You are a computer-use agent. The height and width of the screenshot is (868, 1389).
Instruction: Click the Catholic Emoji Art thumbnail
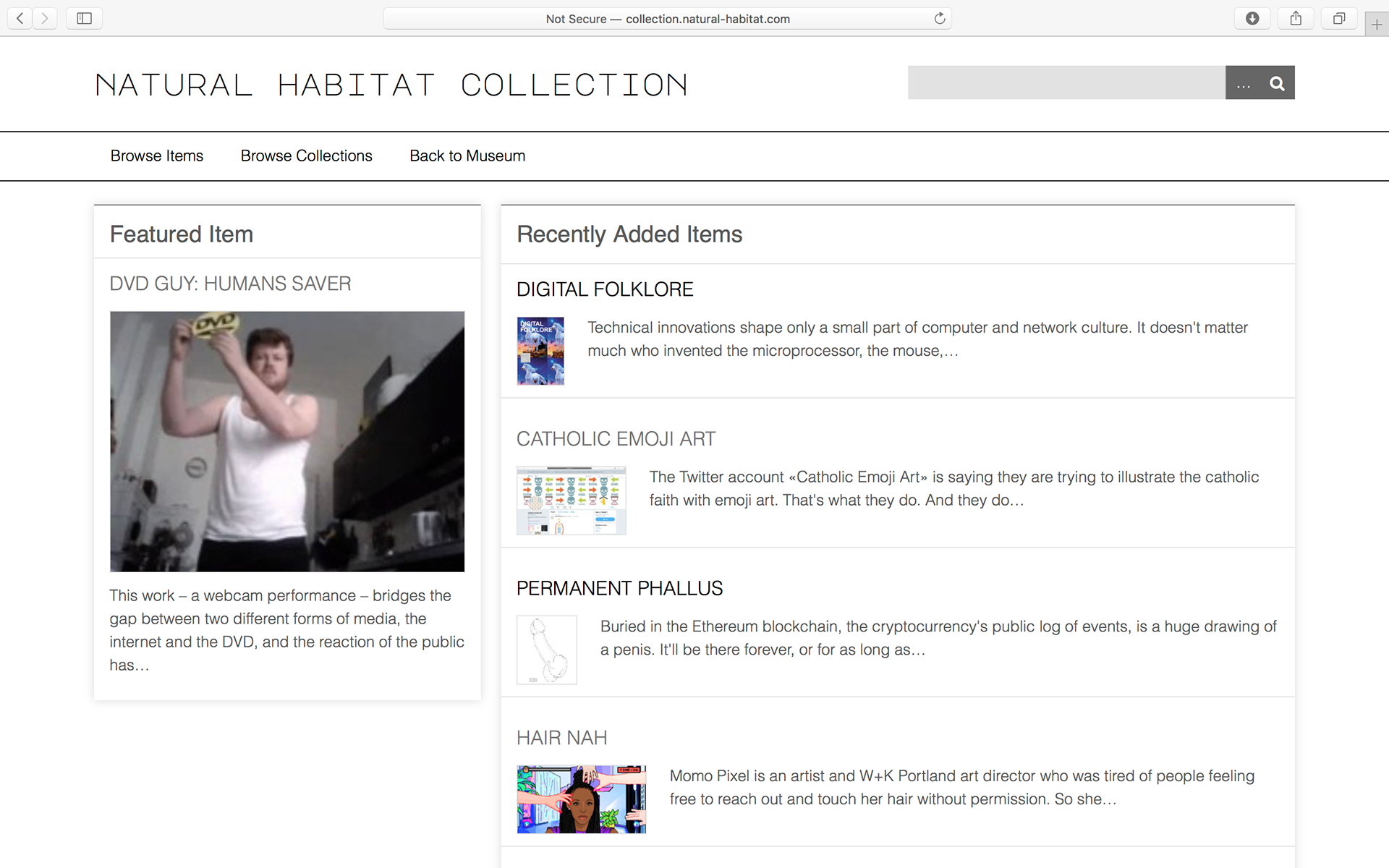point(571,501)
